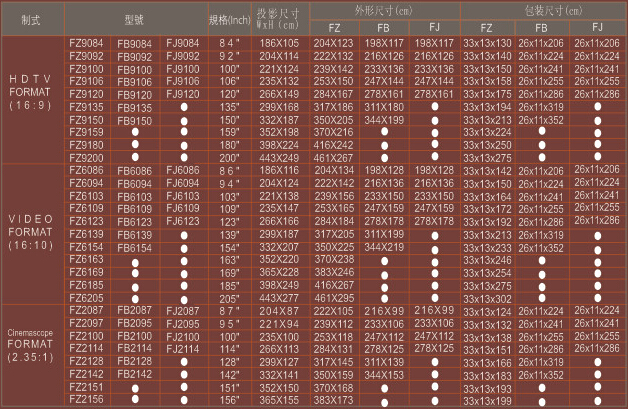Select model FZ9106
The width and height of the screenshot is (628, 409).
click(86, 81)
